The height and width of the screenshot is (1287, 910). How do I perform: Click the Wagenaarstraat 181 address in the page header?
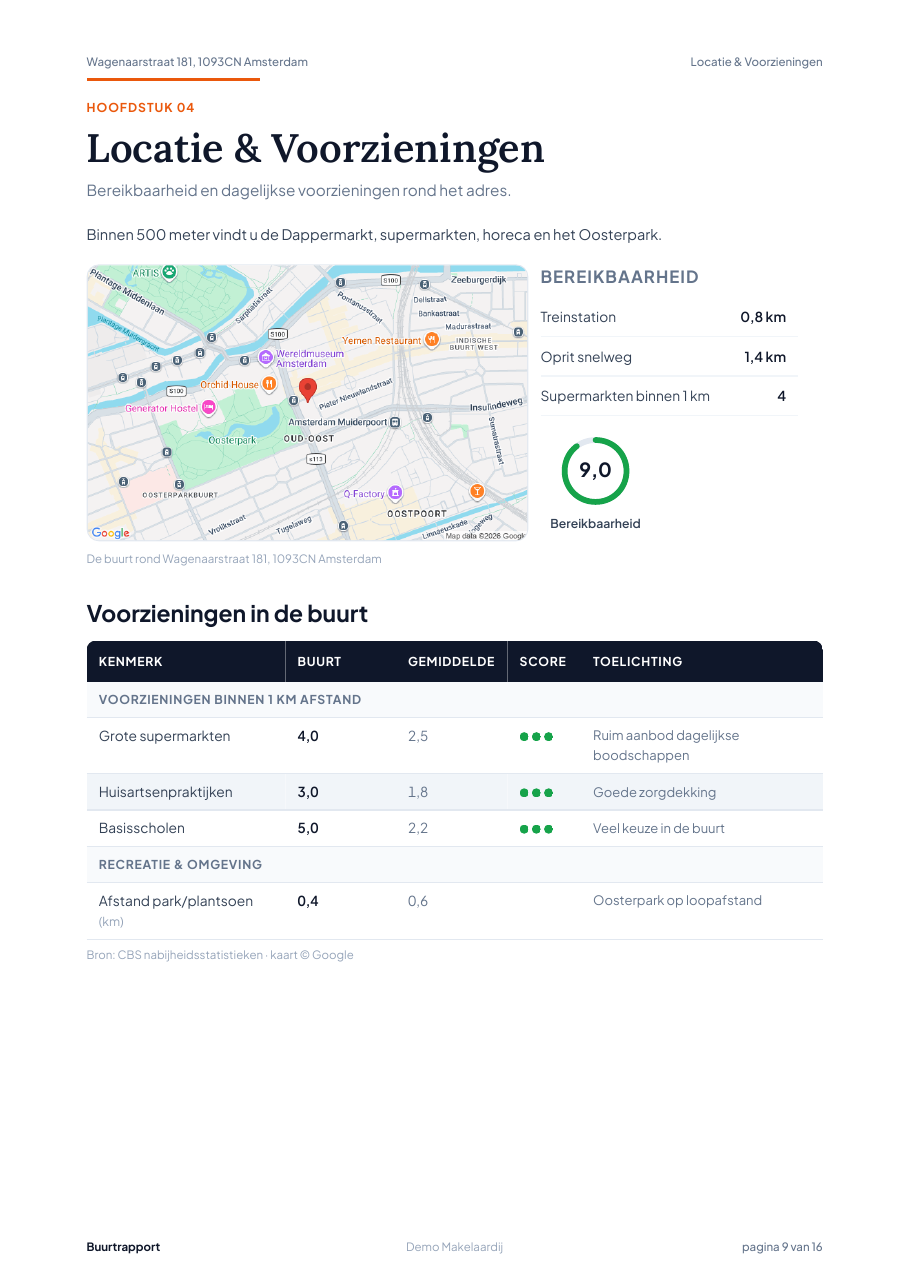tap(197, 62)
